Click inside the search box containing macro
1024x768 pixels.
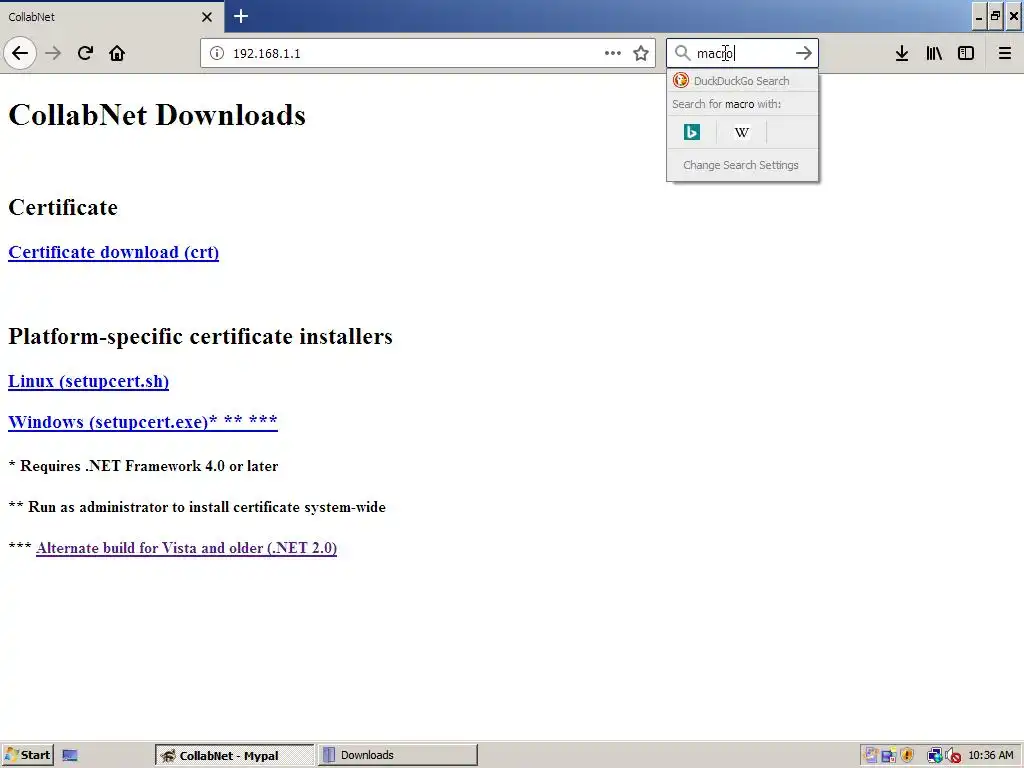(x=741, y=53)
